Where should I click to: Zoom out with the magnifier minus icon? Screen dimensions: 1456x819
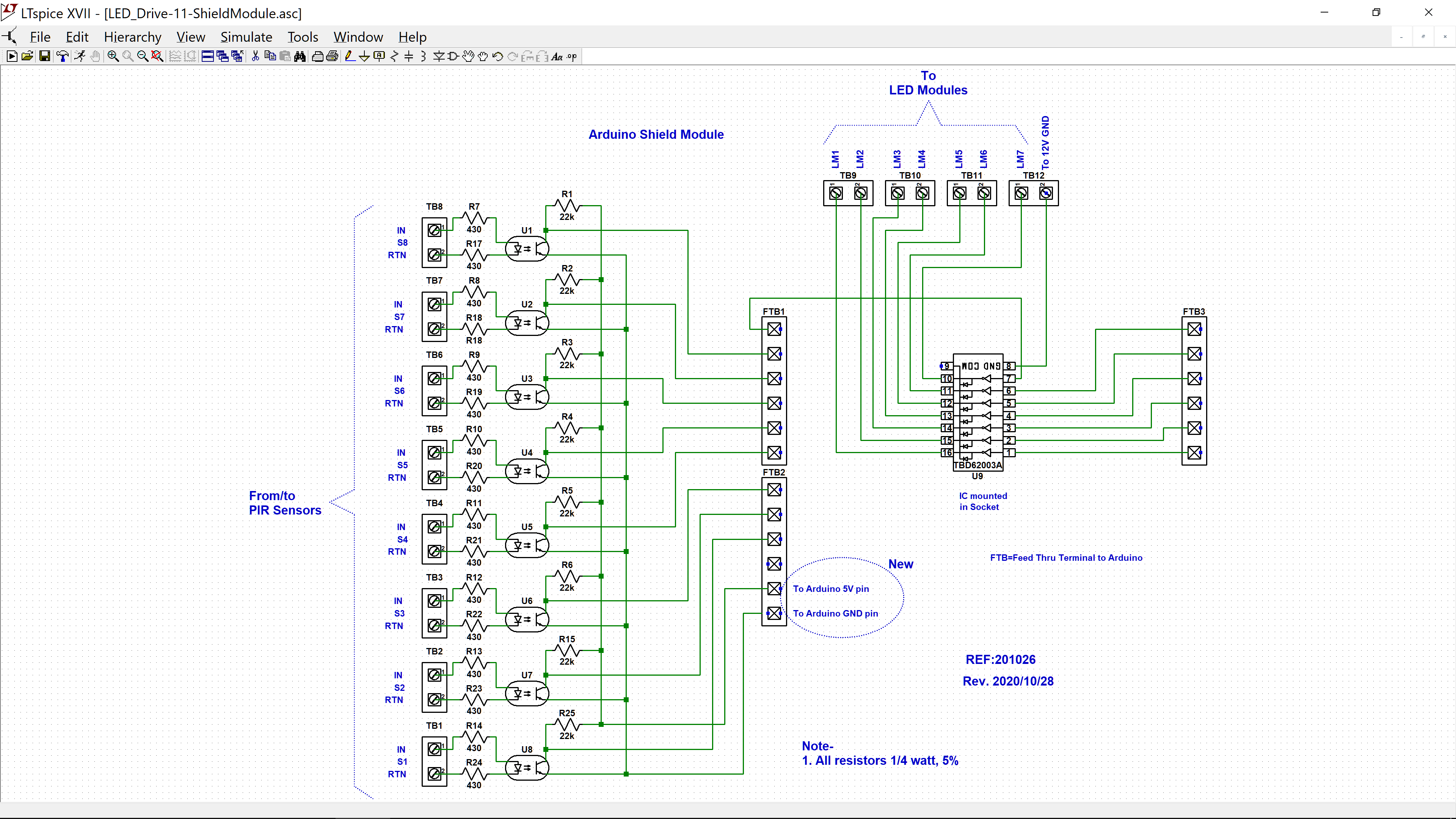[143, 56]
